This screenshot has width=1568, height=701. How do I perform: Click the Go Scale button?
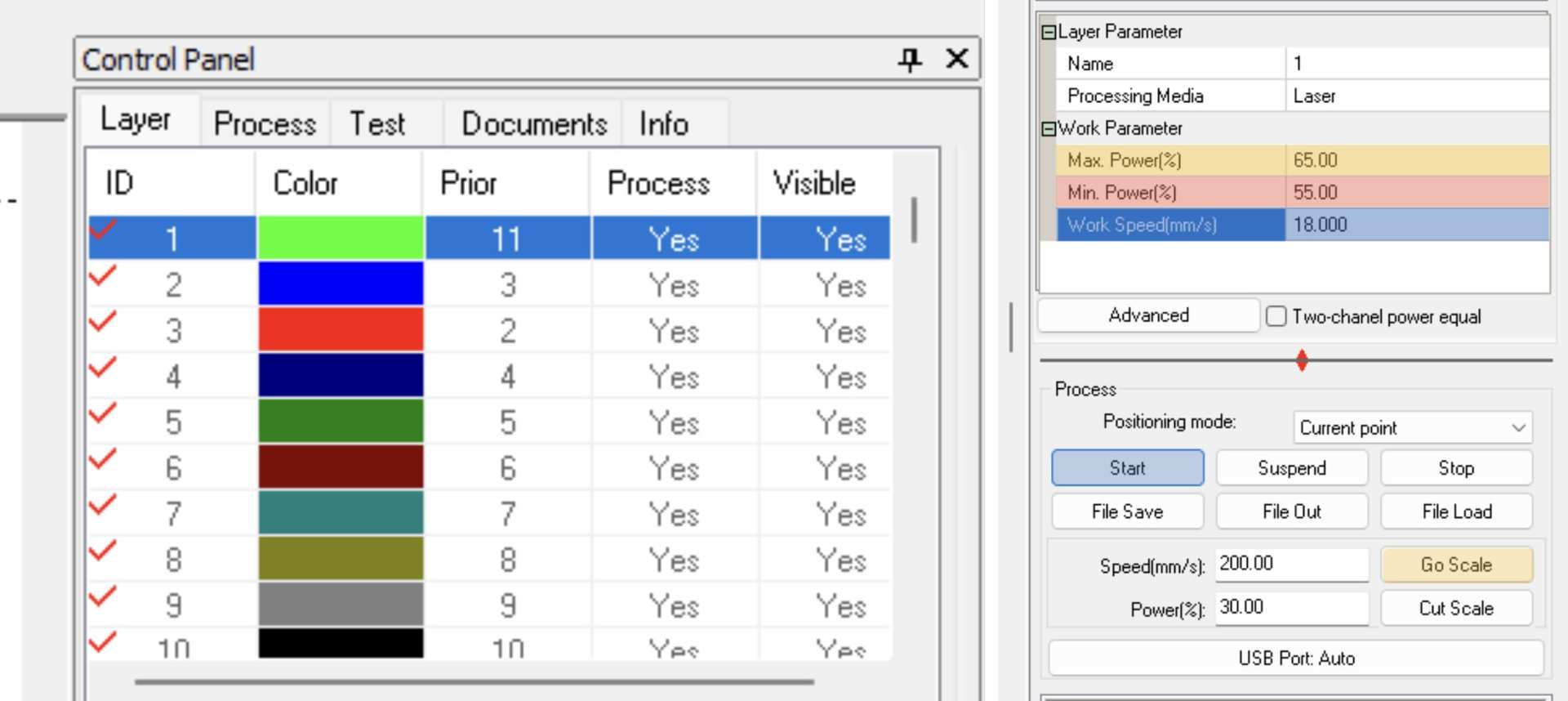point(1456,565)
